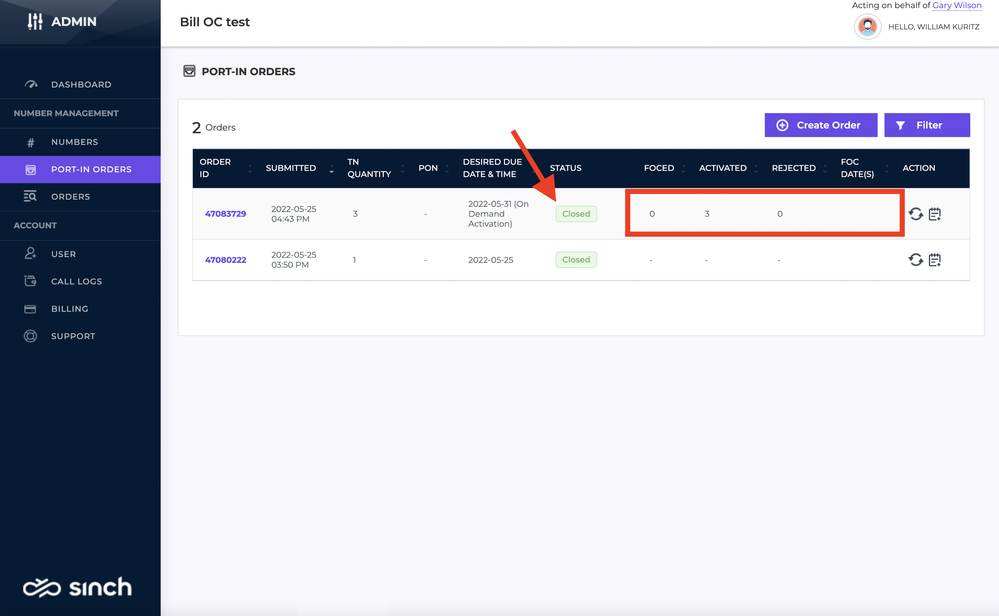Click the calendar icon for order 47080222

[935, 260]
